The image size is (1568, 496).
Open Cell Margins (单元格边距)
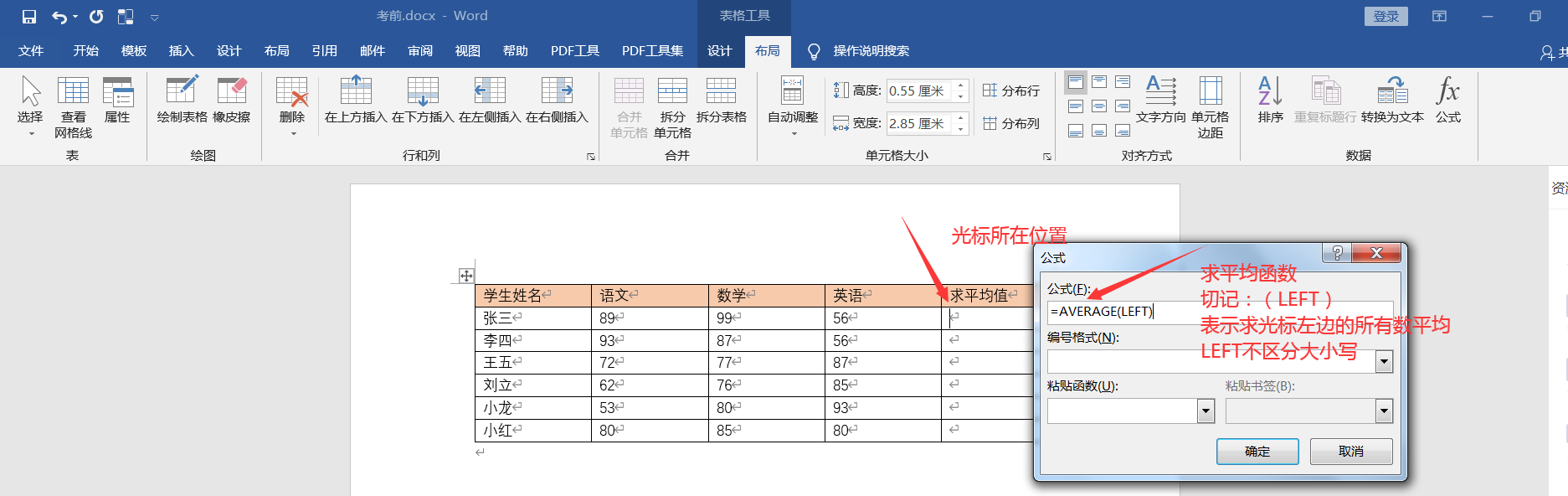coord(1211,106)
